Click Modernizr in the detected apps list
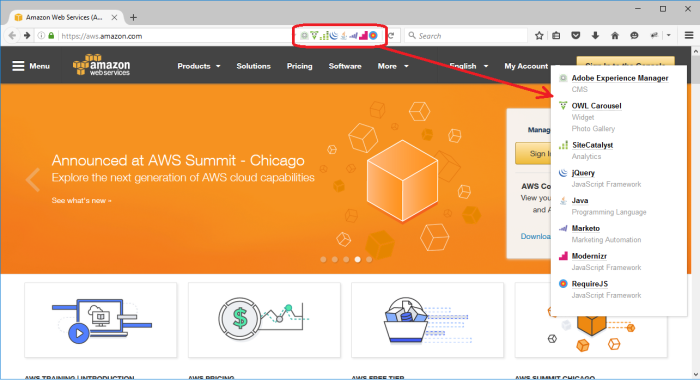700x380 pixels. [x=589, y=256]
